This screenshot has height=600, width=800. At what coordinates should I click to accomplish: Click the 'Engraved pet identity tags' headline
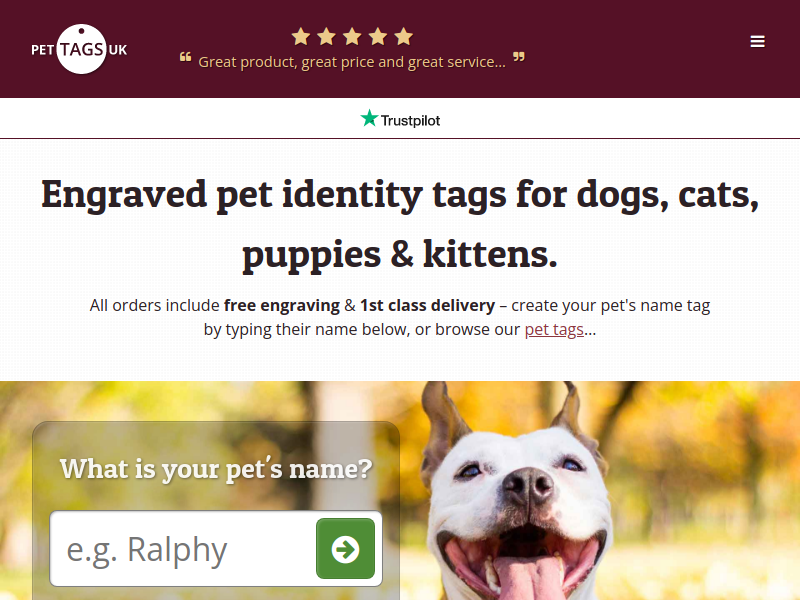(400, 224)
